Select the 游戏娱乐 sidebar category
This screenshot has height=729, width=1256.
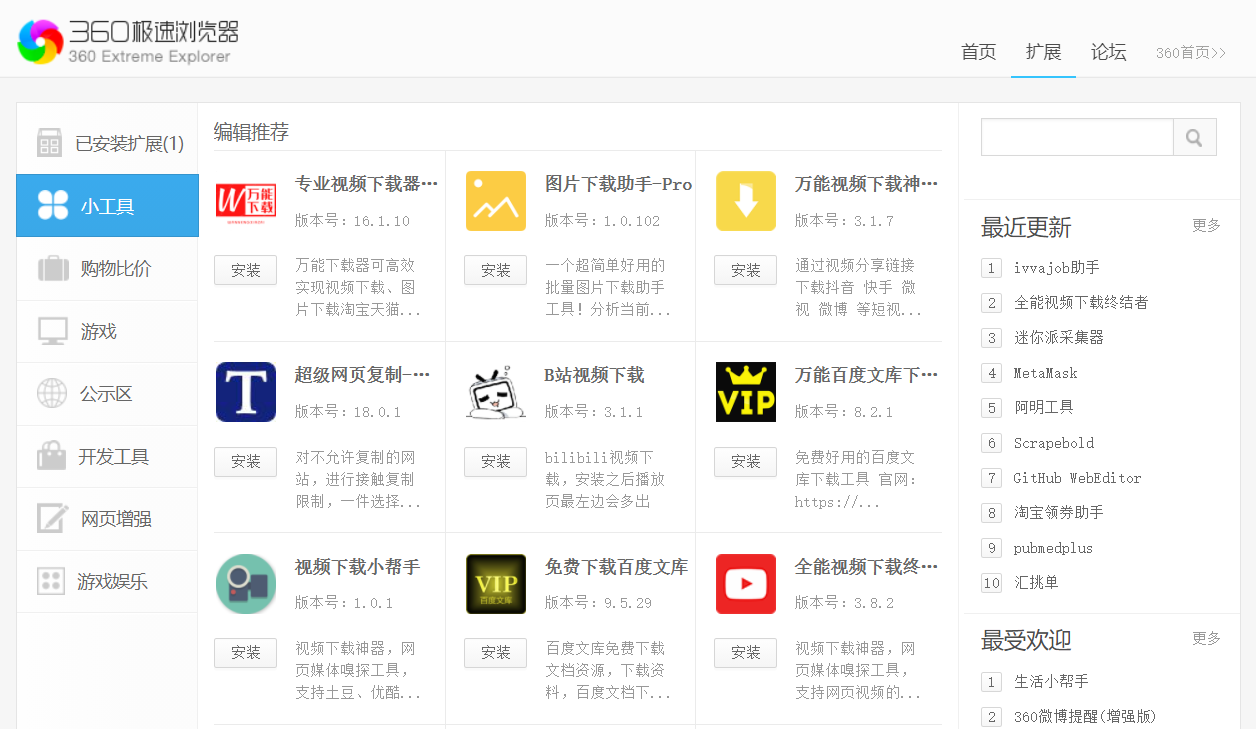click(107, 581)
